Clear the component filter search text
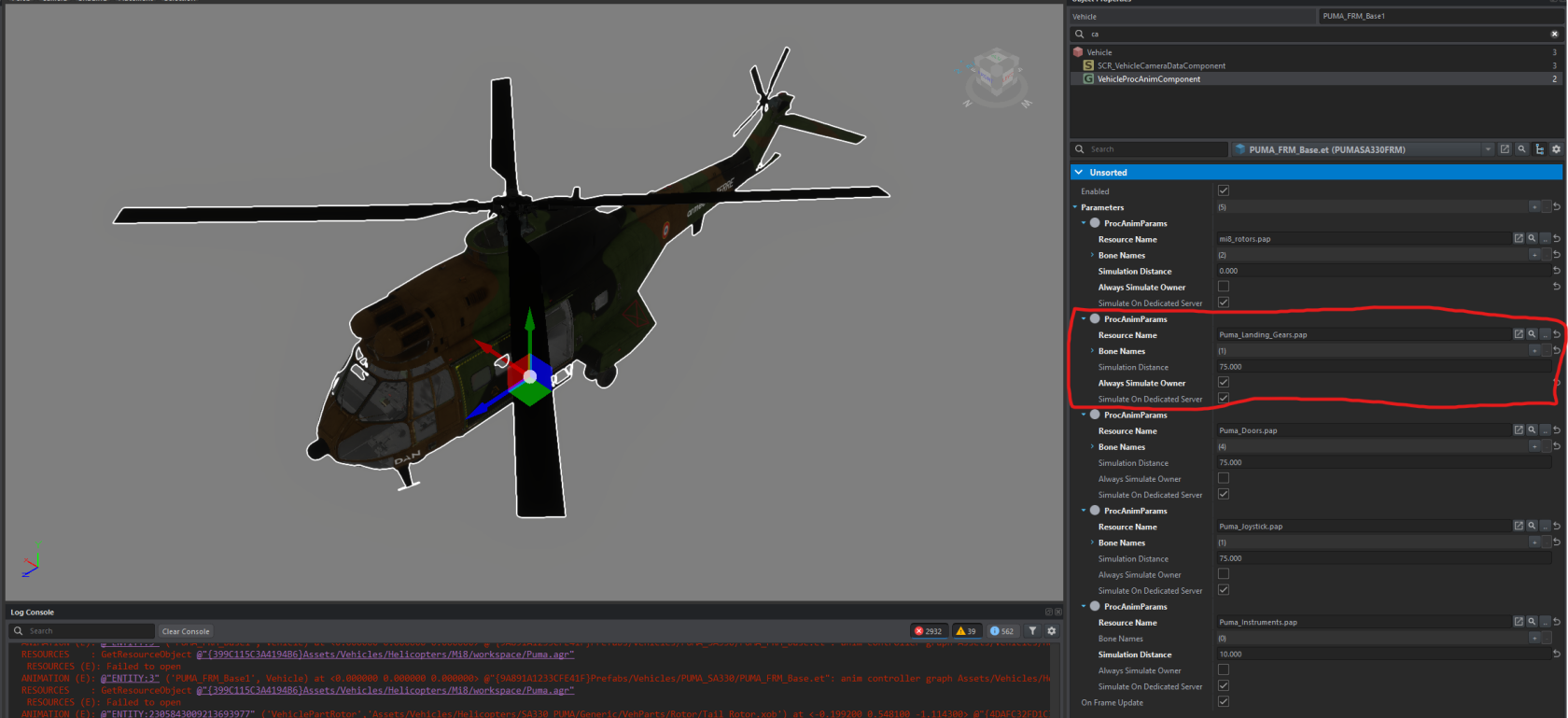1568x718 pixels. pyautogui.click(x=1554, y=34)
